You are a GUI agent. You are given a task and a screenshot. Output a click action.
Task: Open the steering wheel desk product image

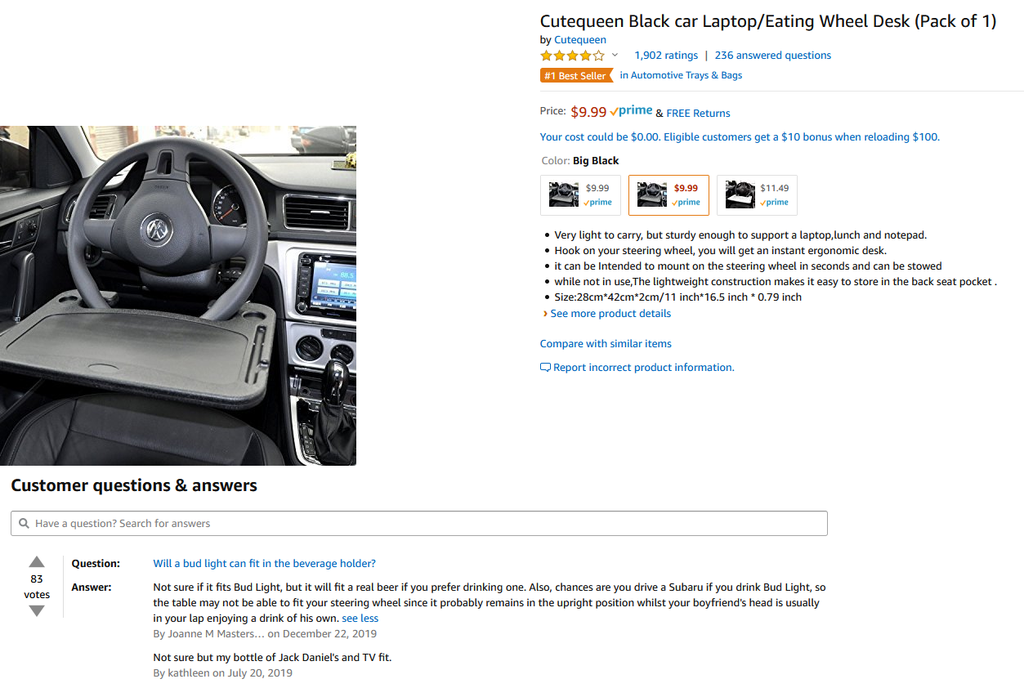[178, 296]
